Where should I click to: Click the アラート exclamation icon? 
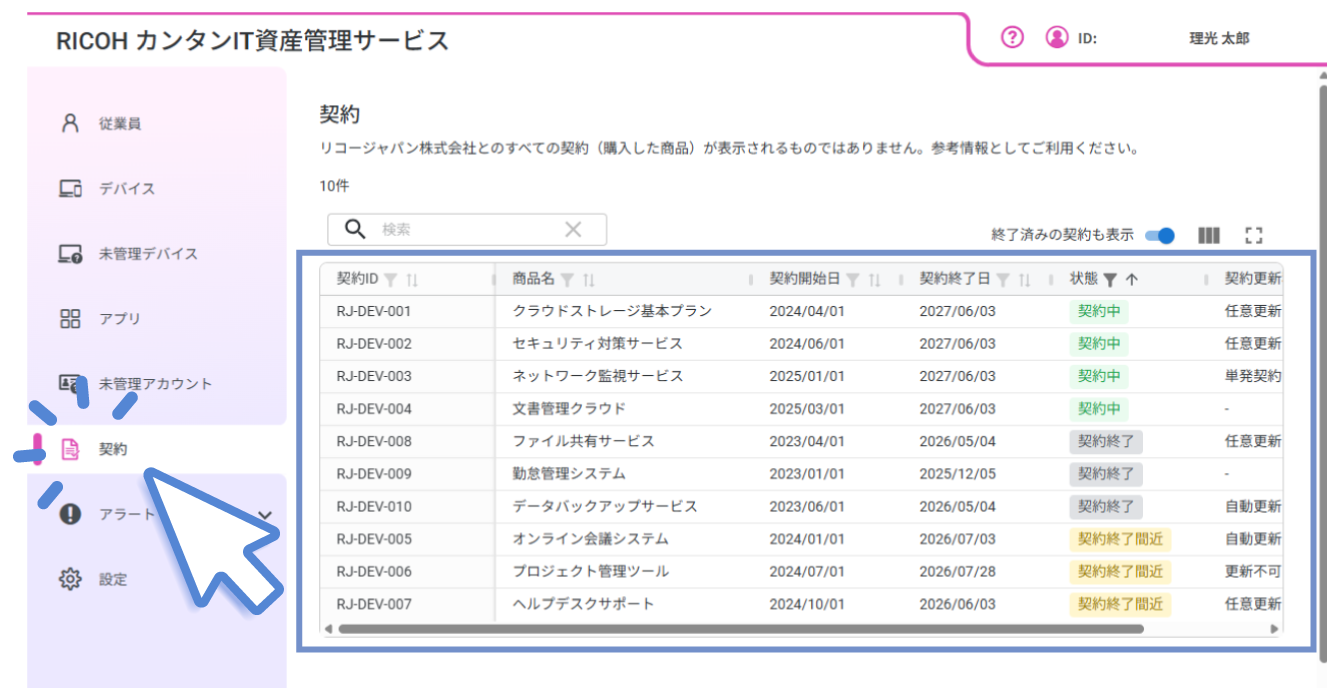tap(70, 515)
